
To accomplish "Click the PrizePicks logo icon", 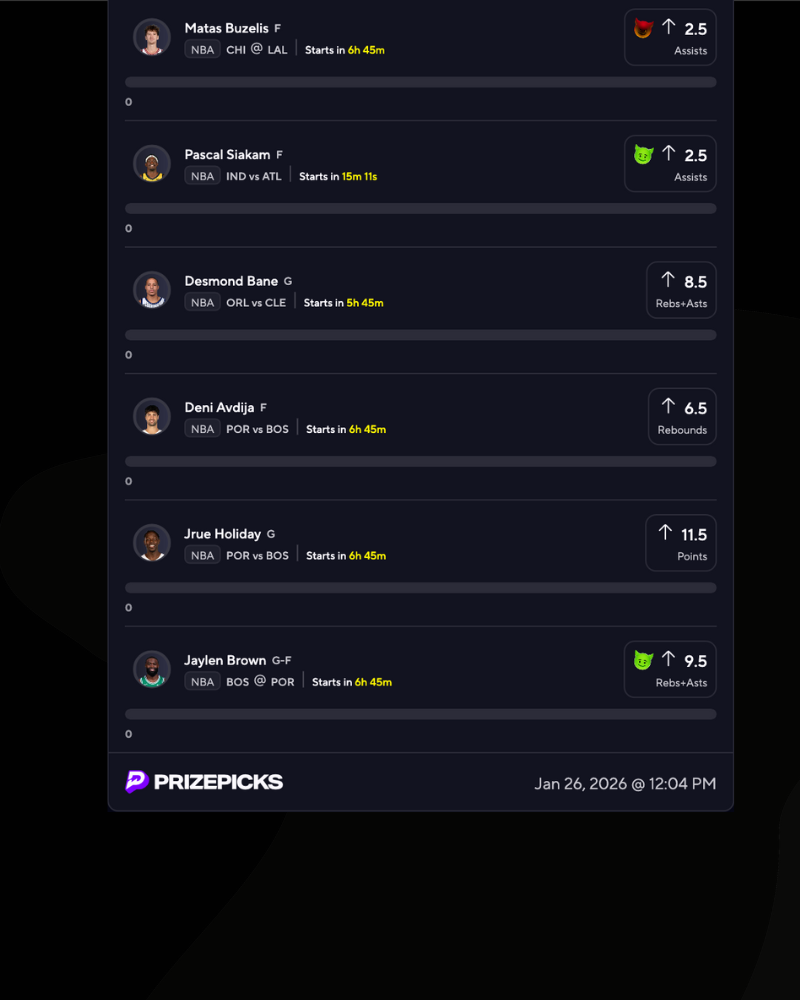I will (137, 781).
